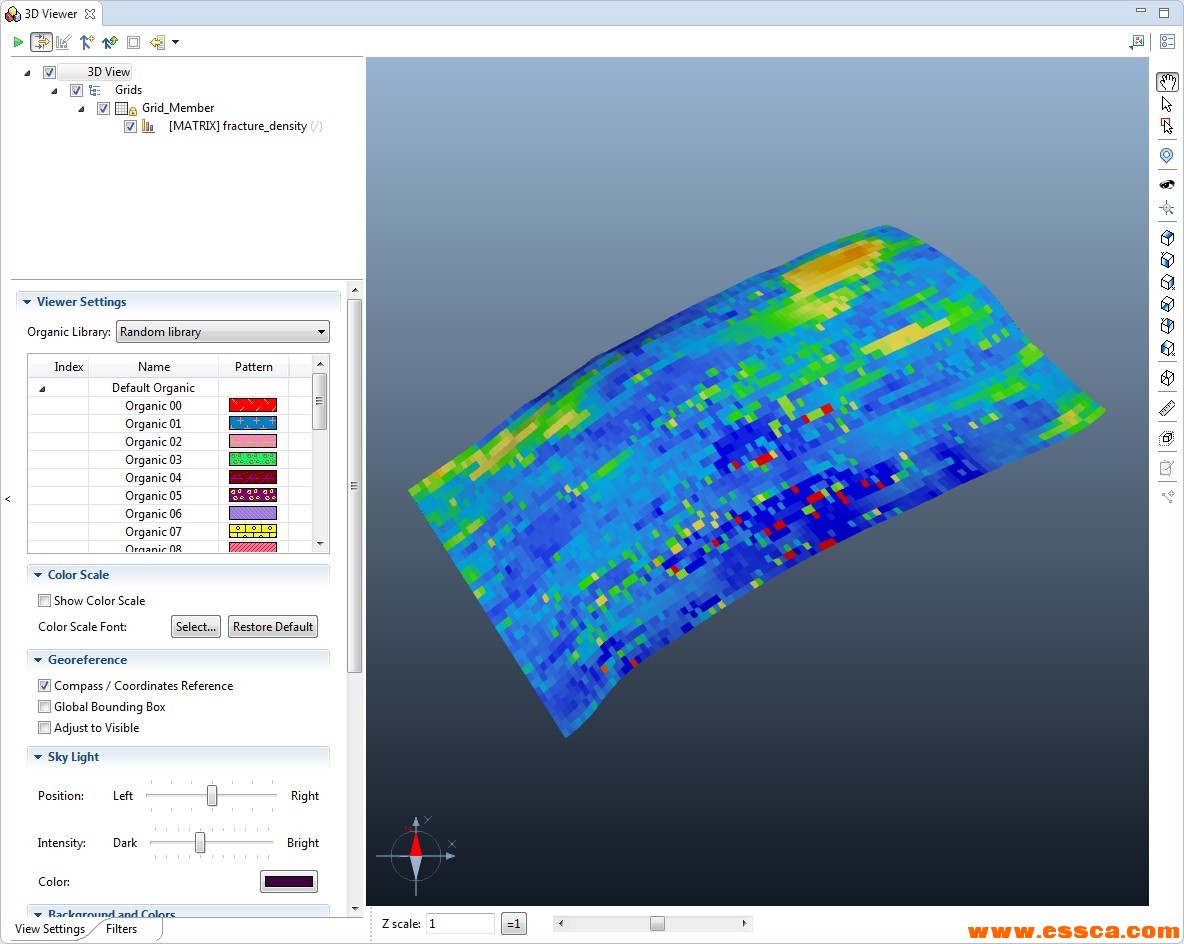The width and height of the screenshot is (1184, 944).
Task: Click the green play button in toolbar
Action: (x=18, y=42)
